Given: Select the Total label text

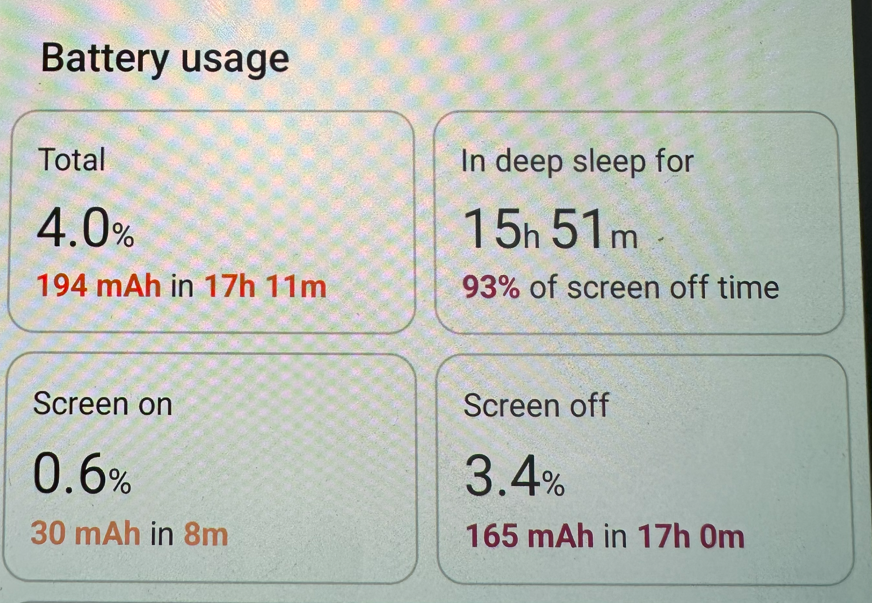Looking at the screenshot, I should tap(71, 159).
